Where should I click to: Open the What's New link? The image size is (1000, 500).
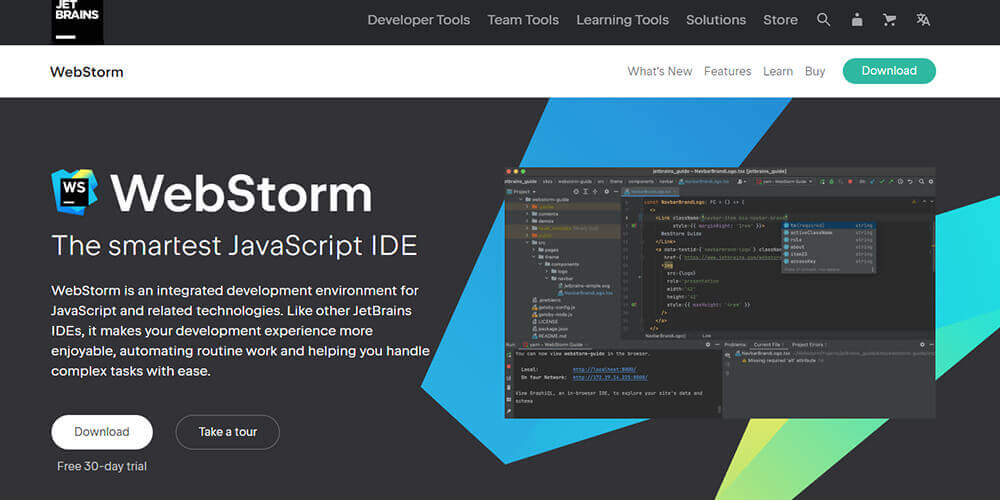click(x=659, y=71)
